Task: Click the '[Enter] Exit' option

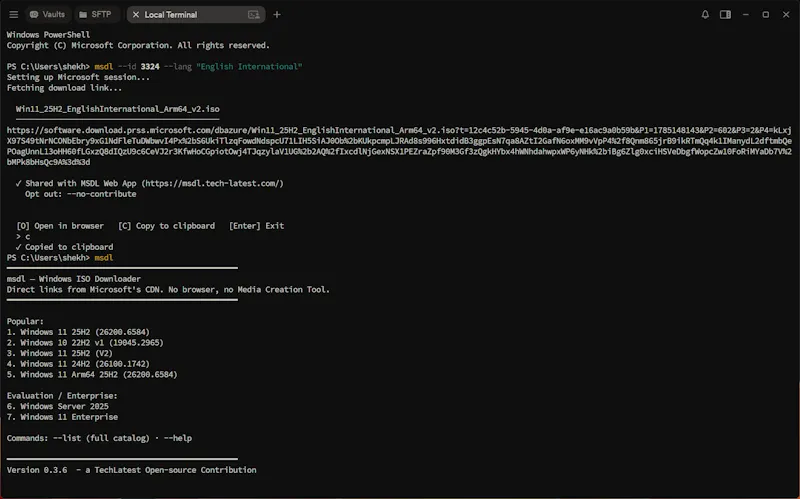Action: (256, 226)
